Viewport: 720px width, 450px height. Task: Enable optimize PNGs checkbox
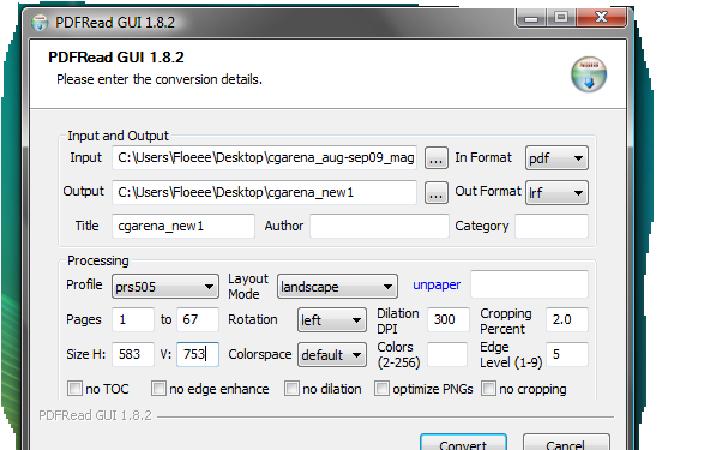pos(382,388)
